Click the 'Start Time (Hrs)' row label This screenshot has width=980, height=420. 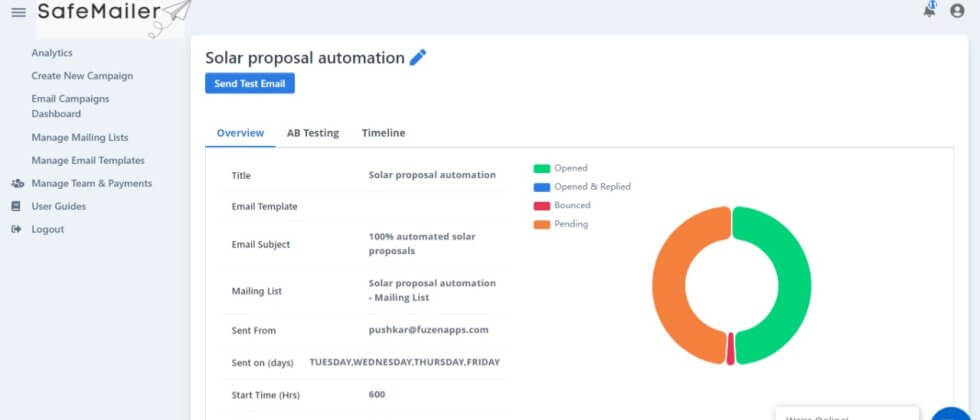tap(265, 396)
